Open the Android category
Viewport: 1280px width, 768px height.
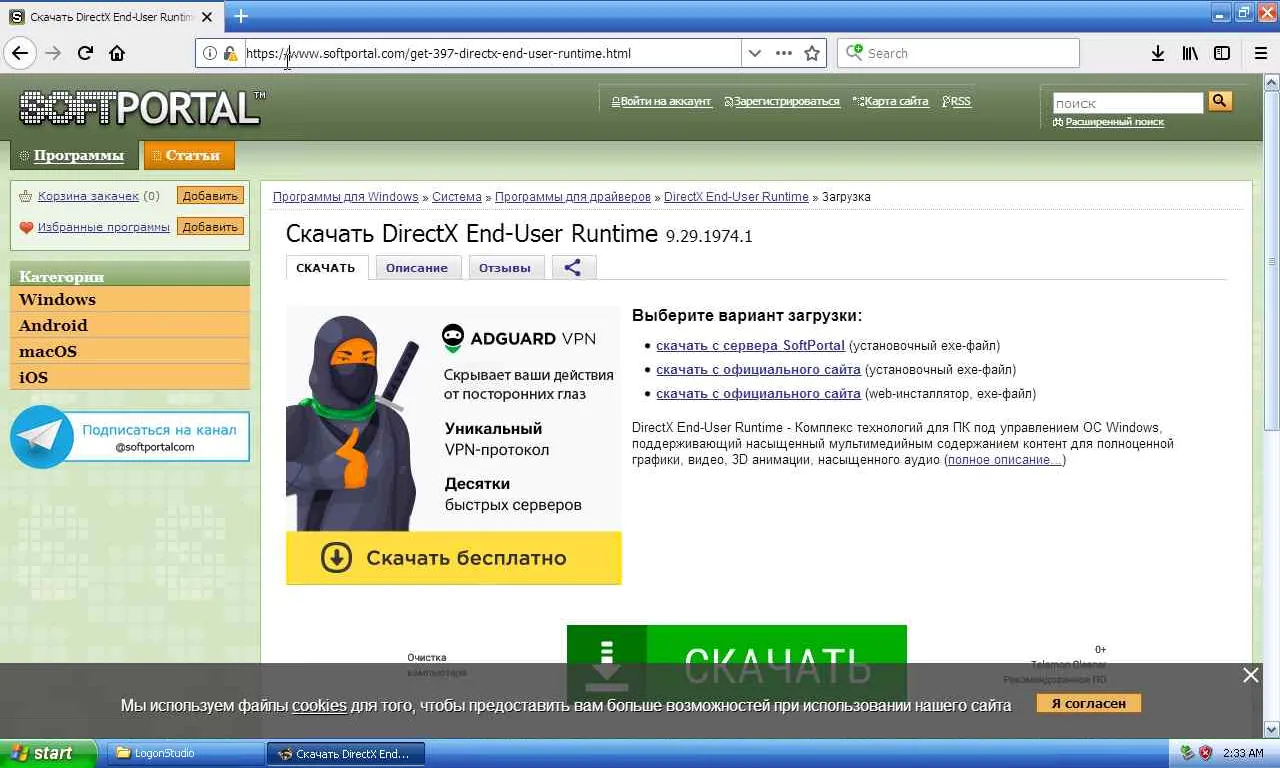pos(129,325)
